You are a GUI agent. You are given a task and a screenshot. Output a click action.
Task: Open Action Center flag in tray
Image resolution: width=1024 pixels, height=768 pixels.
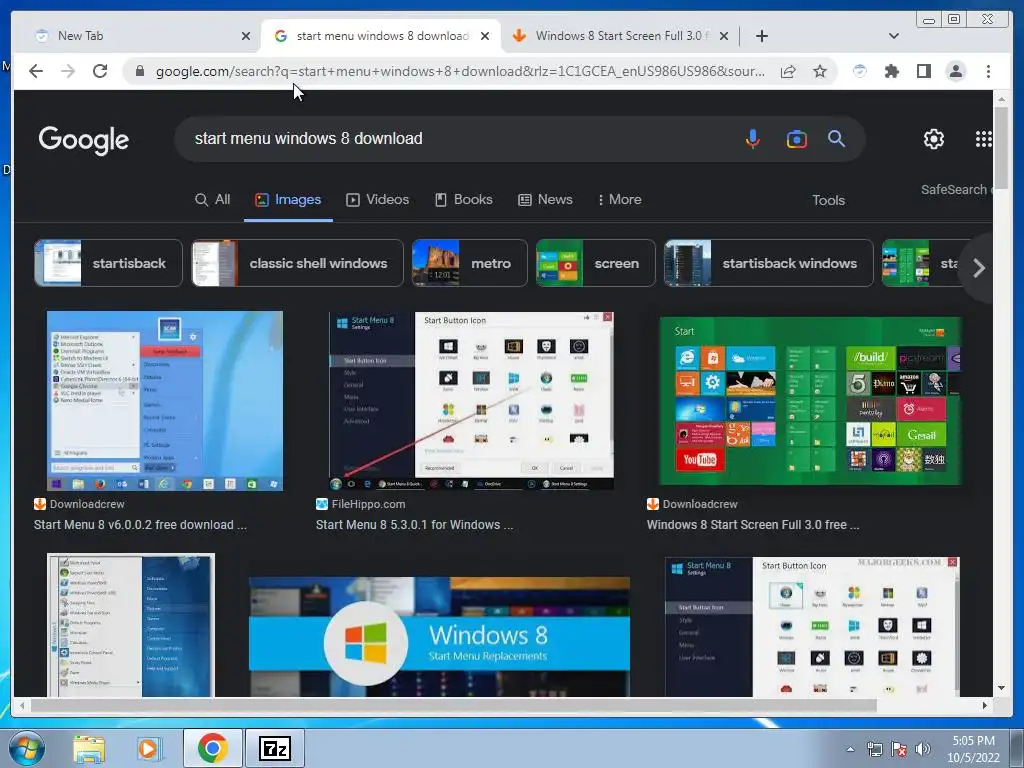pyautogui.click(x=899, y=749)
